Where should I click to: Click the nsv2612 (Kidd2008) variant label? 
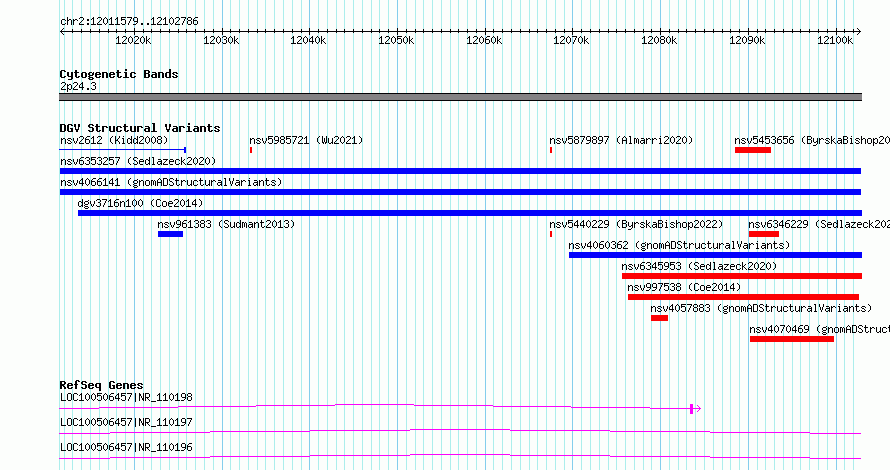click(114, 140)
